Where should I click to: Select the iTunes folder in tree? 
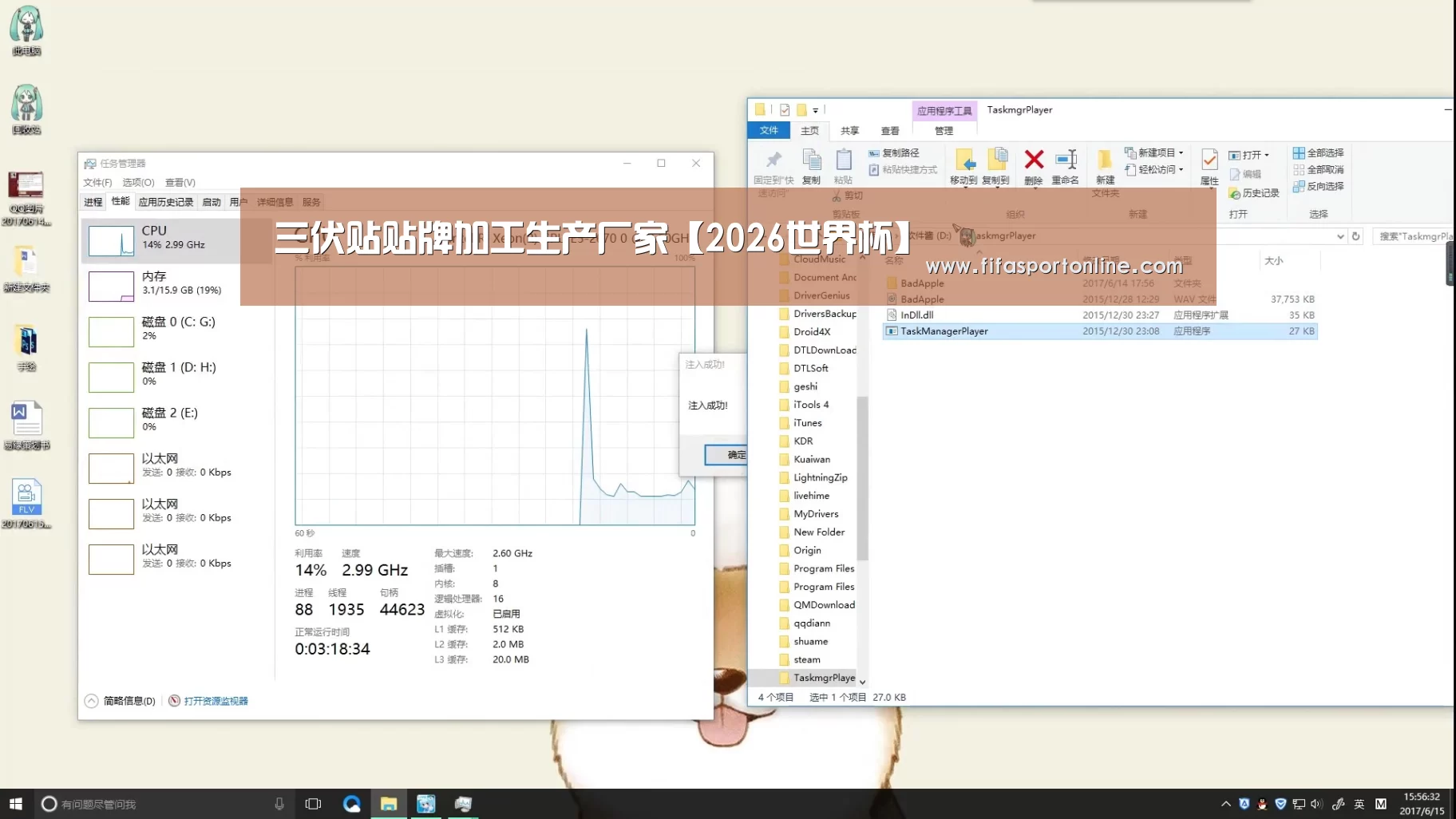tap(807, 423)
